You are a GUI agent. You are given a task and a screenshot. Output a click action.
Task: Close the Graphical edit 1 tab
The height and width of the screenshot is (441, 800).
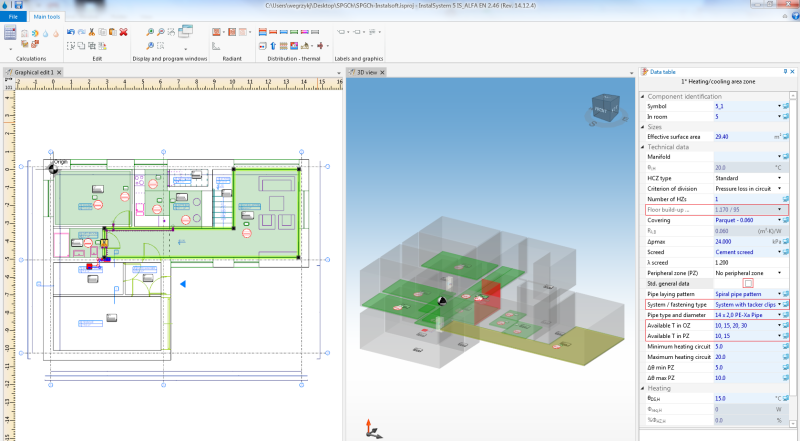tap(59, 72)
